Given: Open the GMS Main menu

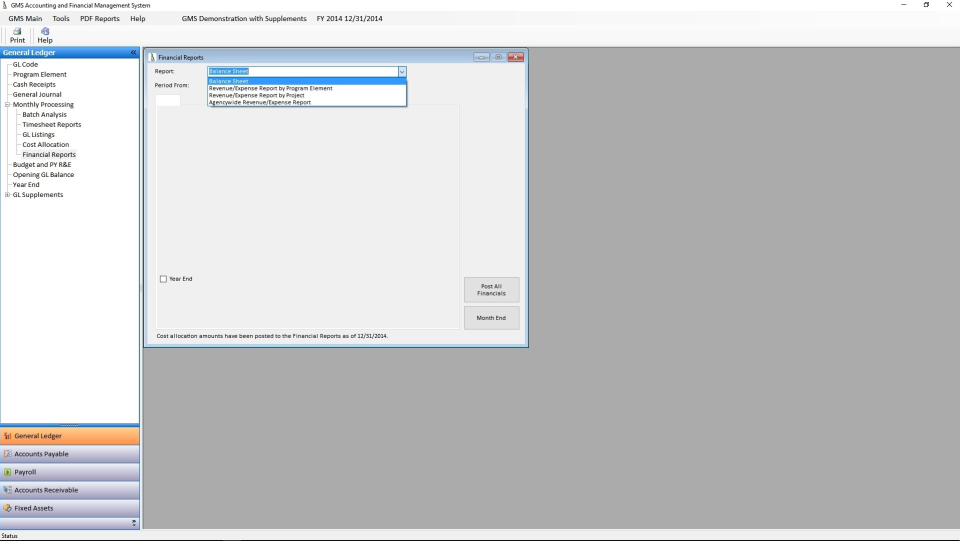Looking at the screenshot, I should pyautogui.click(x=25, y=18).
